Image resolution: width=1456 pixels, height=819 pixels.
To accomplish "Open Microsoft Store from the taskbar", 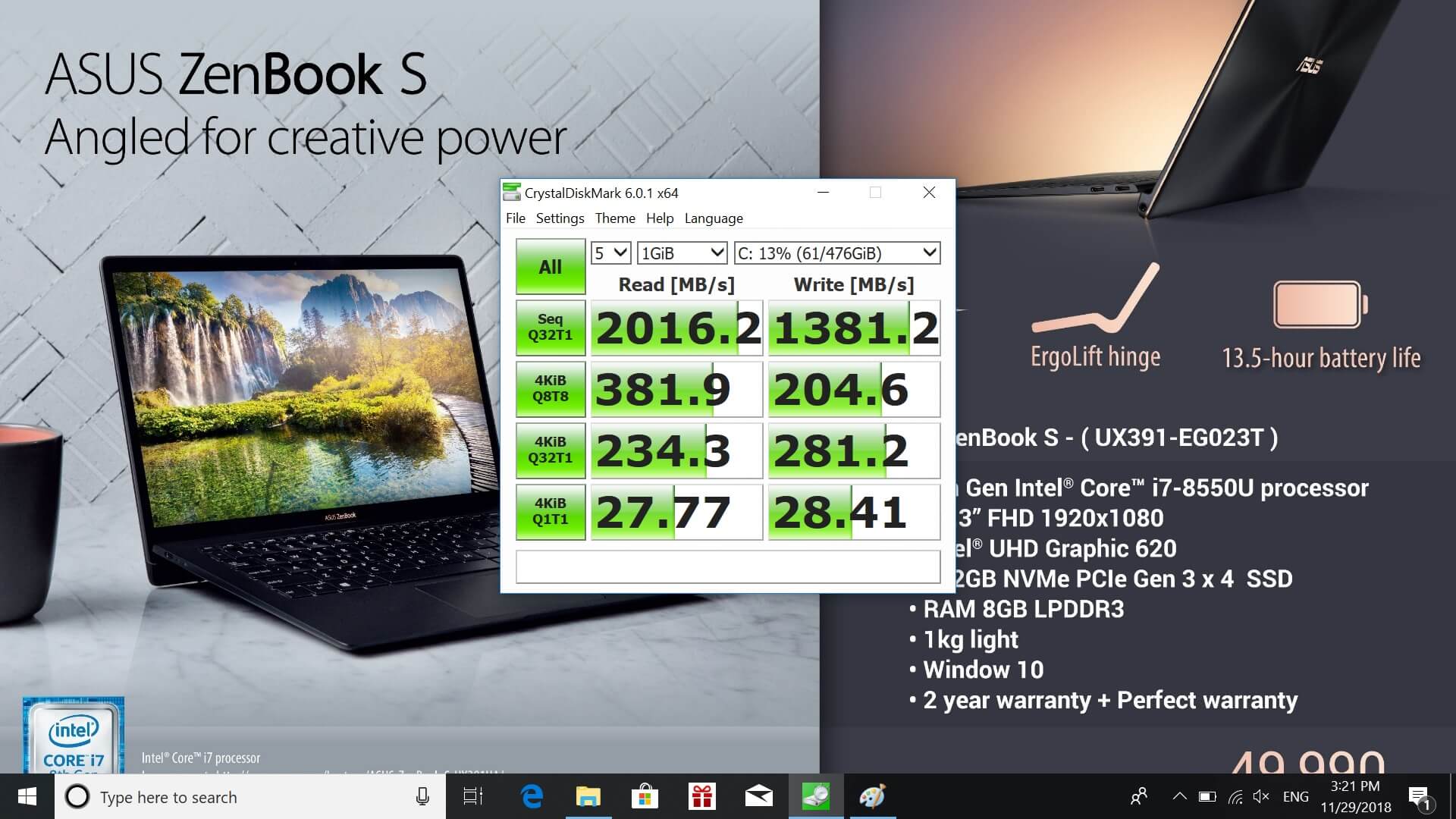I will tap(645, 796).
